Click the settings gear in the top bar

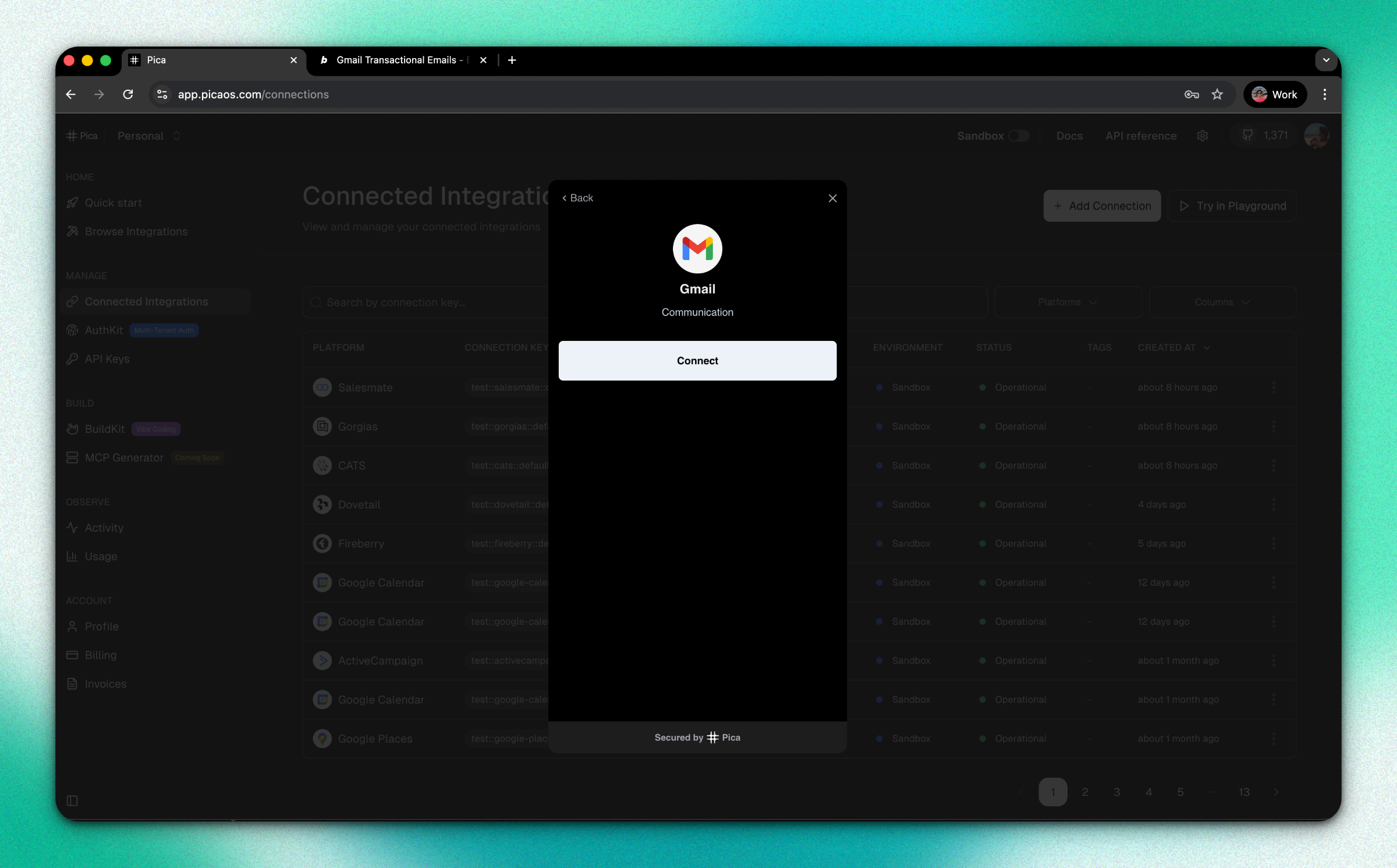point(1203,136)
